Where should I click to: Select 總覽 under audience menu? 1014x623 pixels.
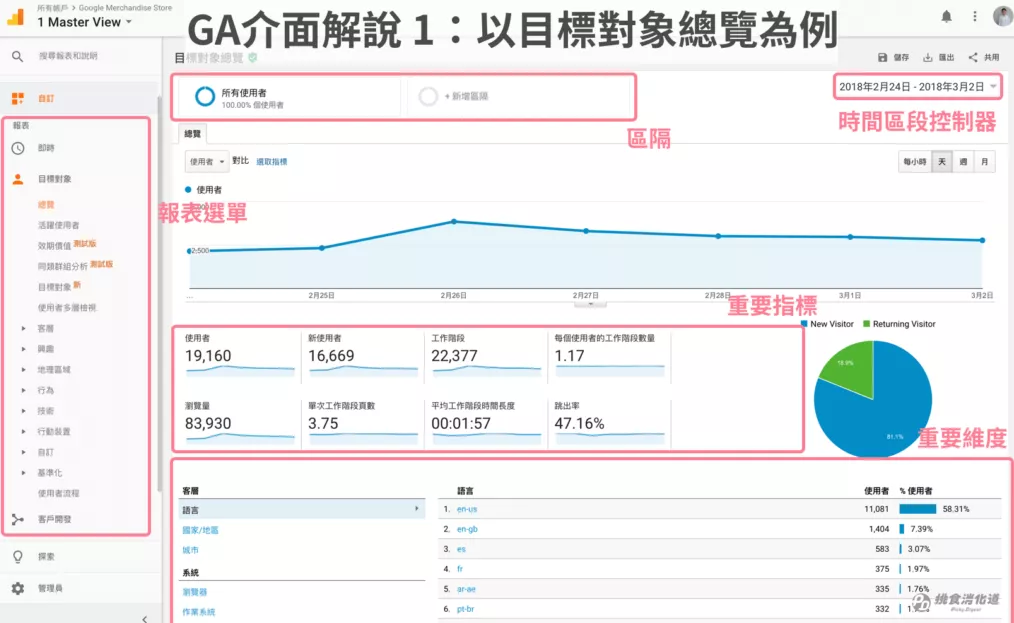[46, 204]
